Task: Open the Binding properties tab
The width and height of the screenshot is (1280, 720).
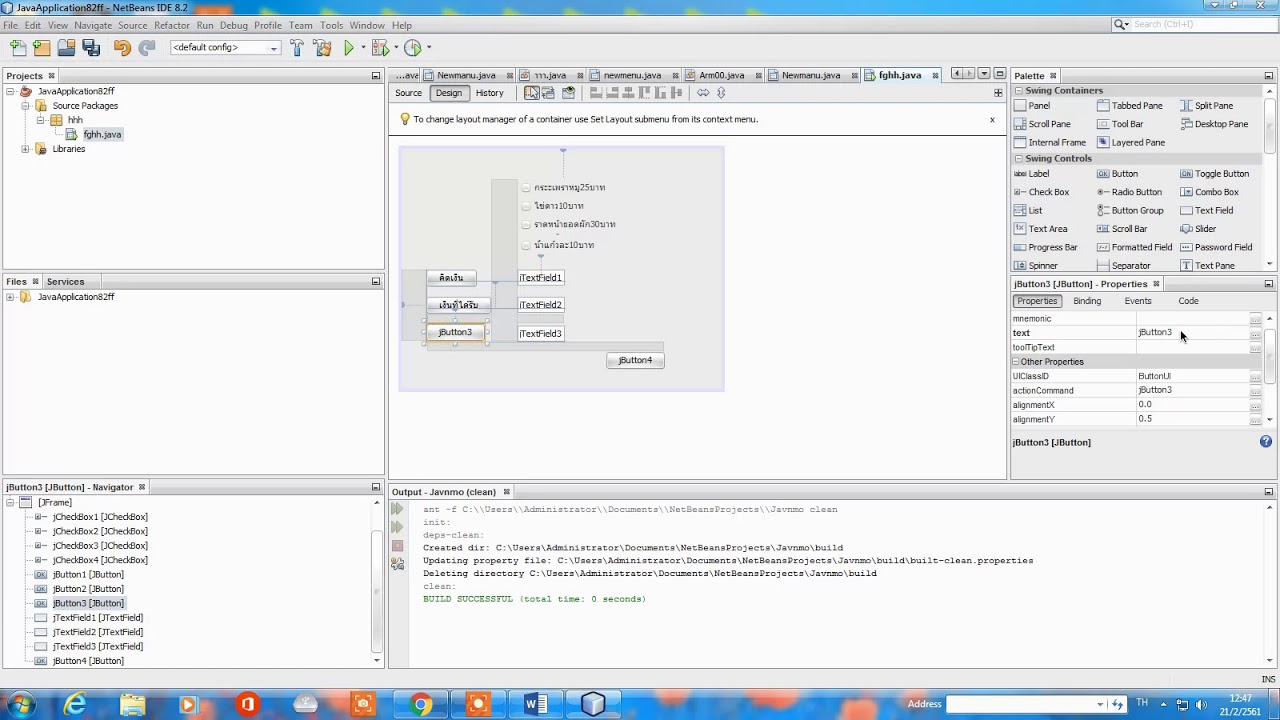Action: [1086, 301]
